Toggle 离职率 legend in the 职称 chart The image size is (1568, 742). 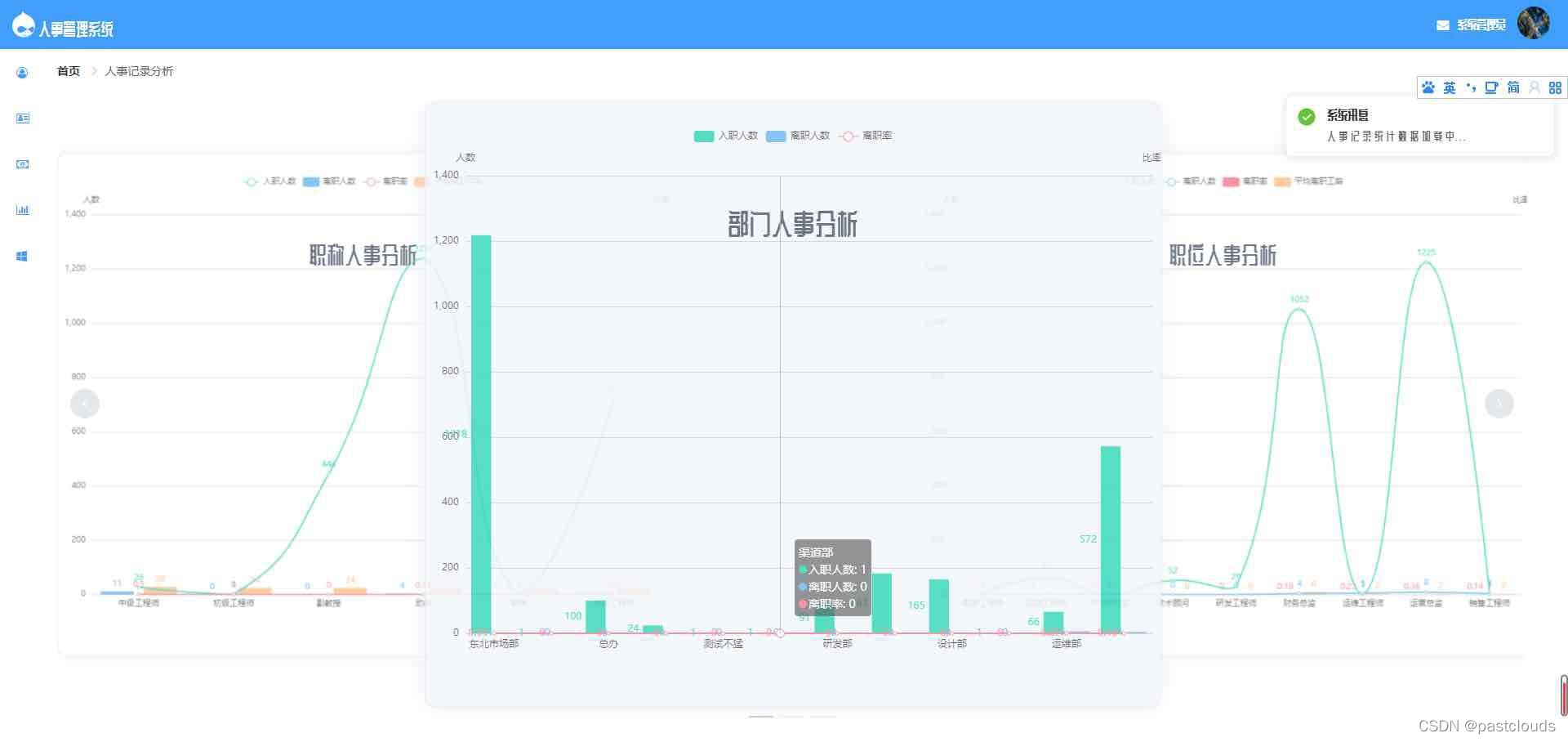pos(385,181)
